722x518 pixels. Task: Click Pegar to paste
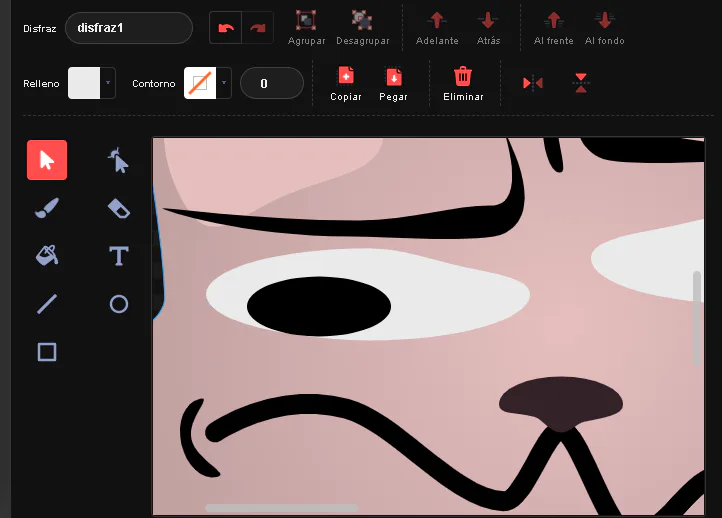coord(393,84)
